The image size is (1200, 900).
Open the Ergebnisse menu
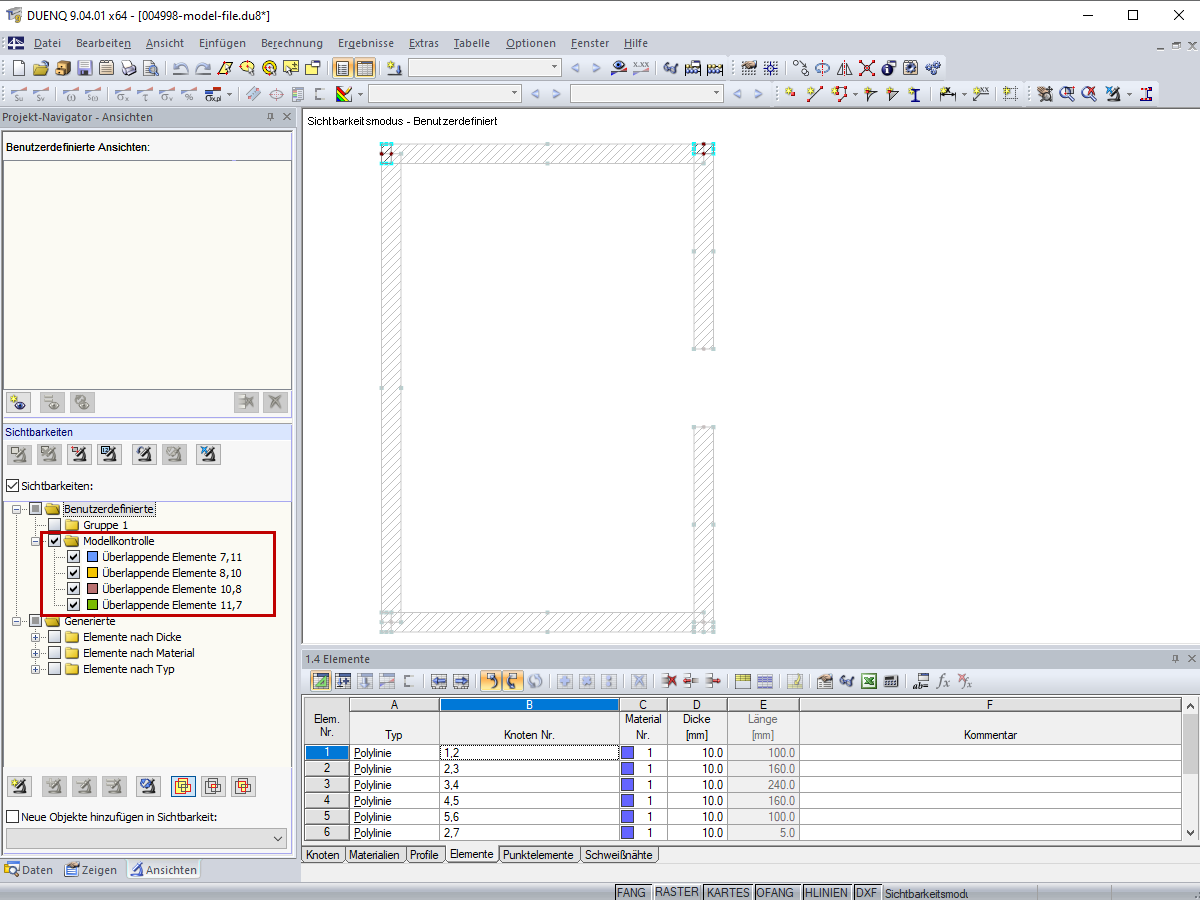pos(366,43)
